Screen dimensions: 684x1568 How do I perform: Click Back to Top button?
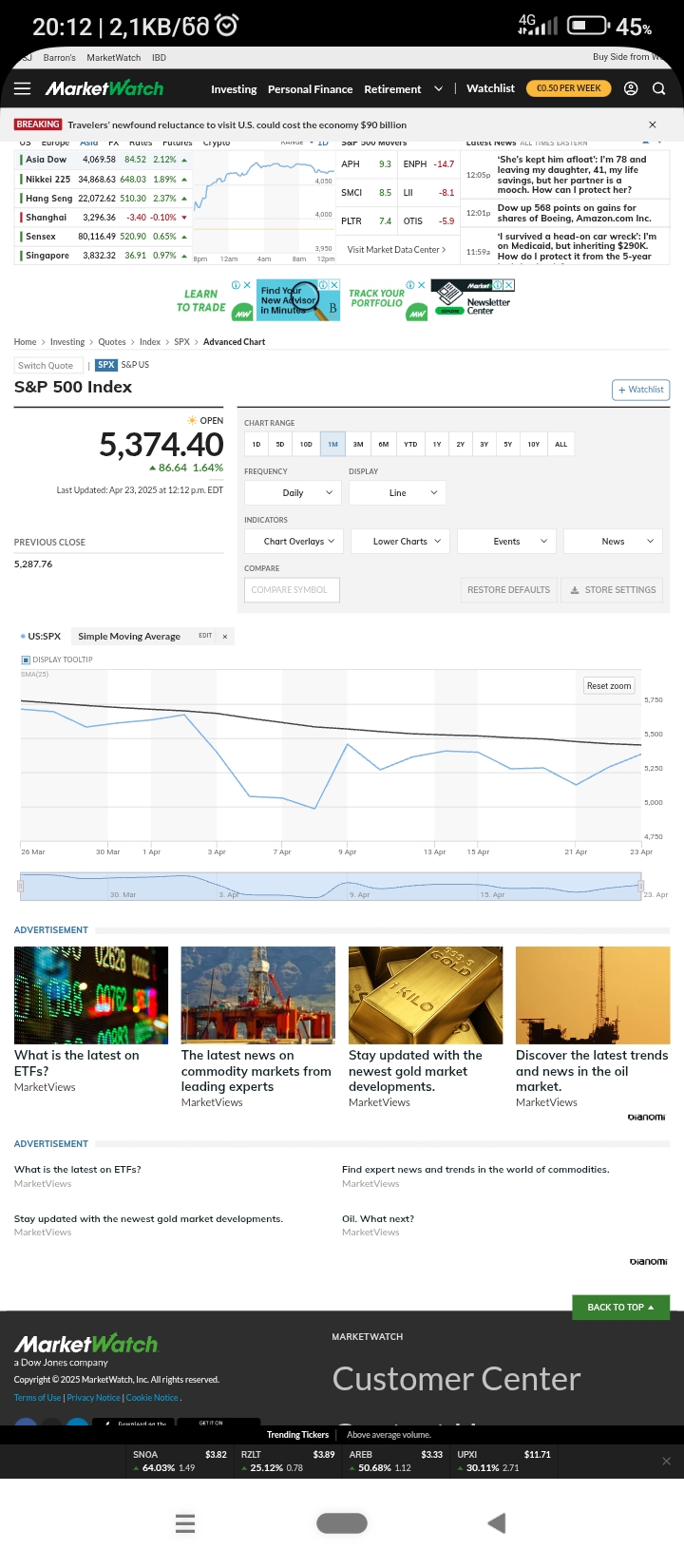pyautogui.click(x=621, y=1308)
